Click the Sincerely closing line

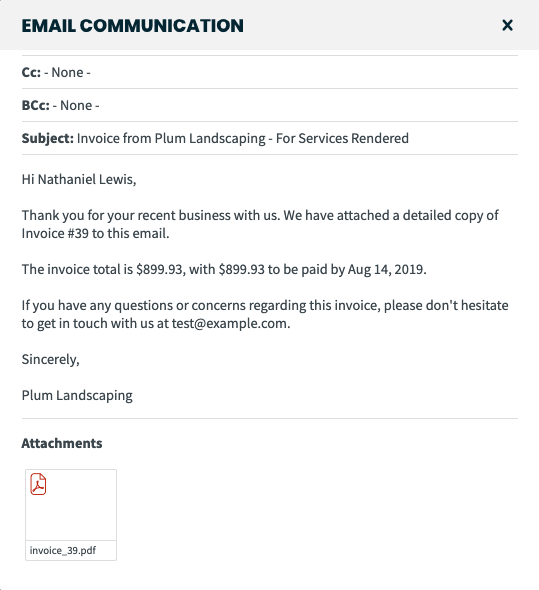coord(50,359)
